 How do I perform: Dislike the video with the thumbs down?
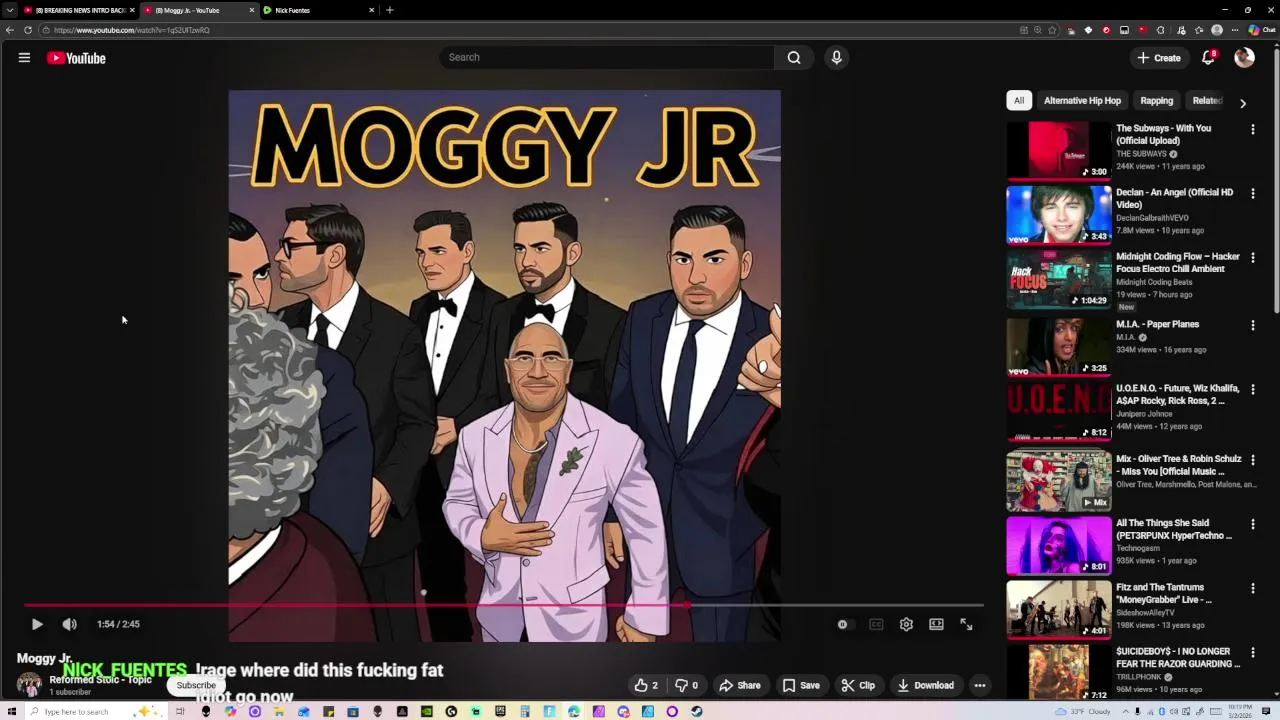[x=686, y=685]
